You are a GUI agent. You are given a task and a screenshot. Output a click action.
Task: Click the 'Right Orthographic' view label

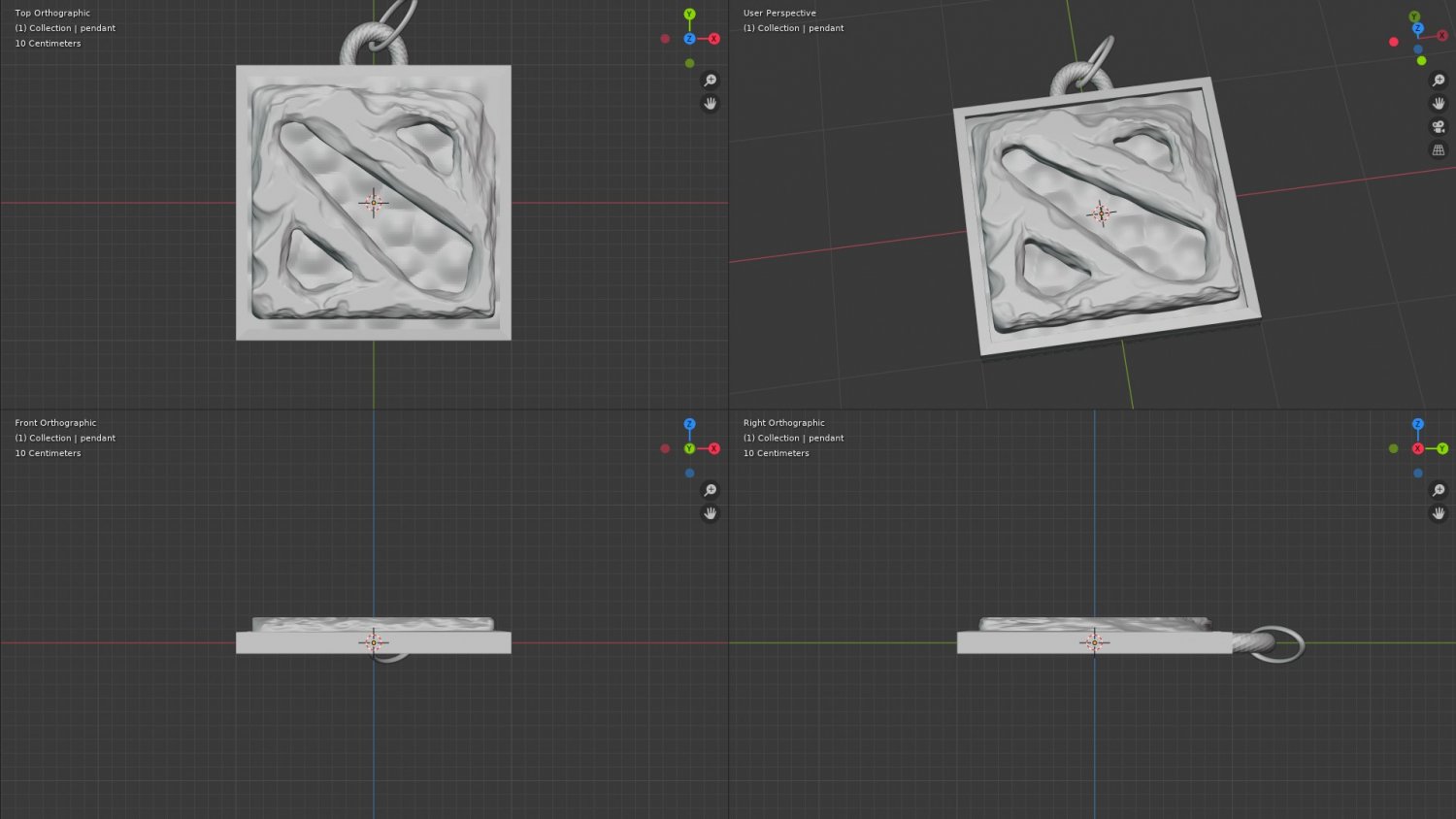click(x=784, y=423)
